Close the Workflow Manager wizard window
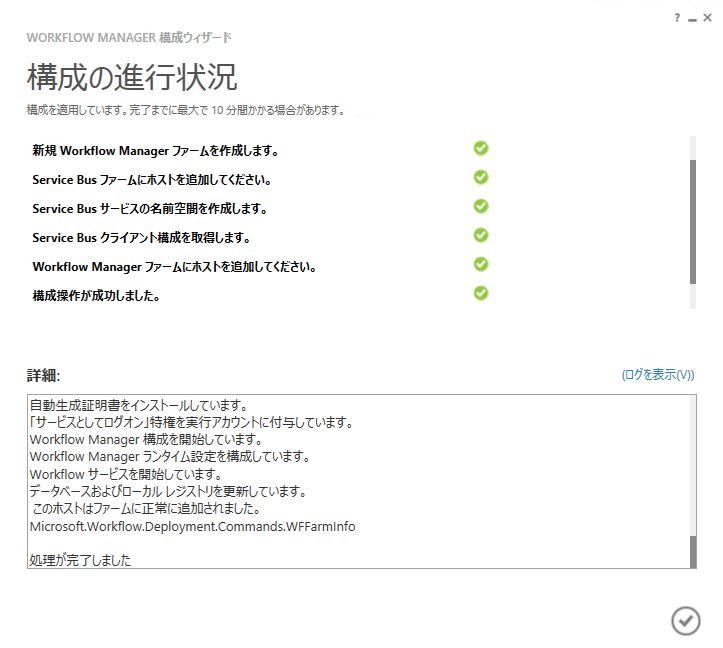Image resolution: width=723 pixels, height=648 pixels. [x=707, y=18]
